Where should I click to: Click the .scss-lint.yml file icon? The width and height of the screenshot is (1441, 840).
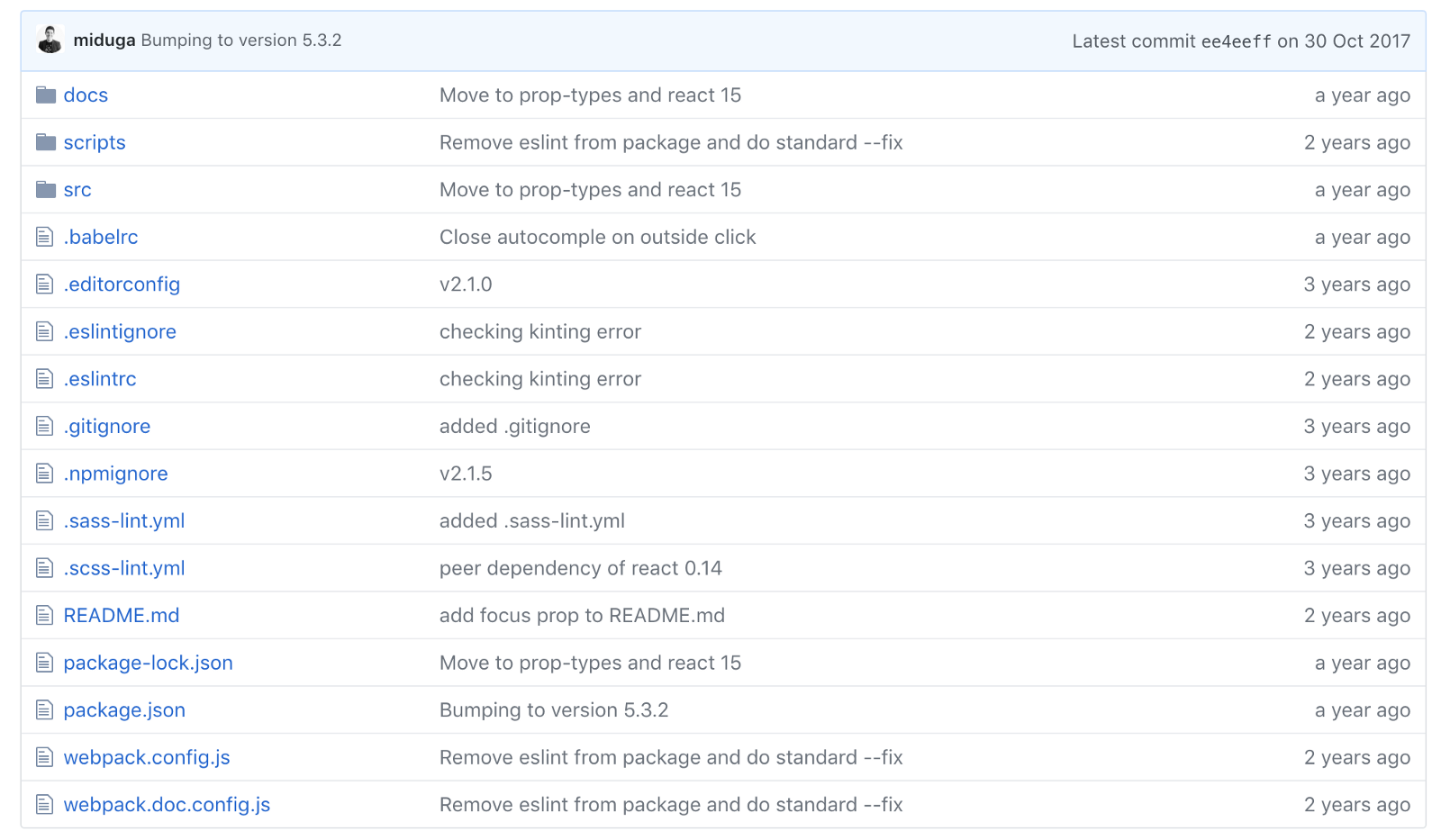pyautogui.click(x=45, y=568)
